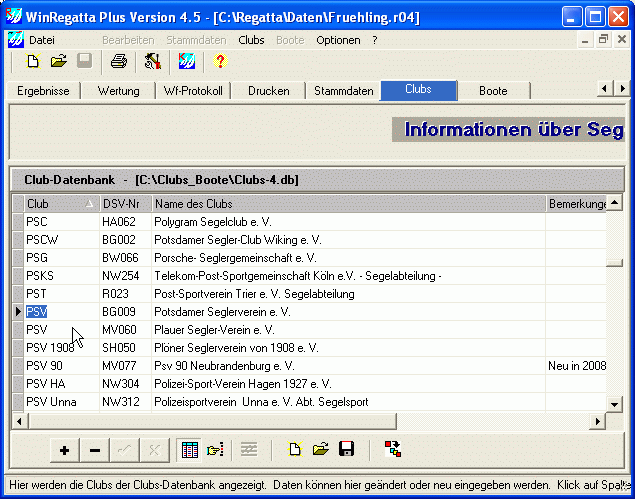The image size is (635, 499).
Task: Save the club database with the bottom floppy disk icon
Action: 347,450
